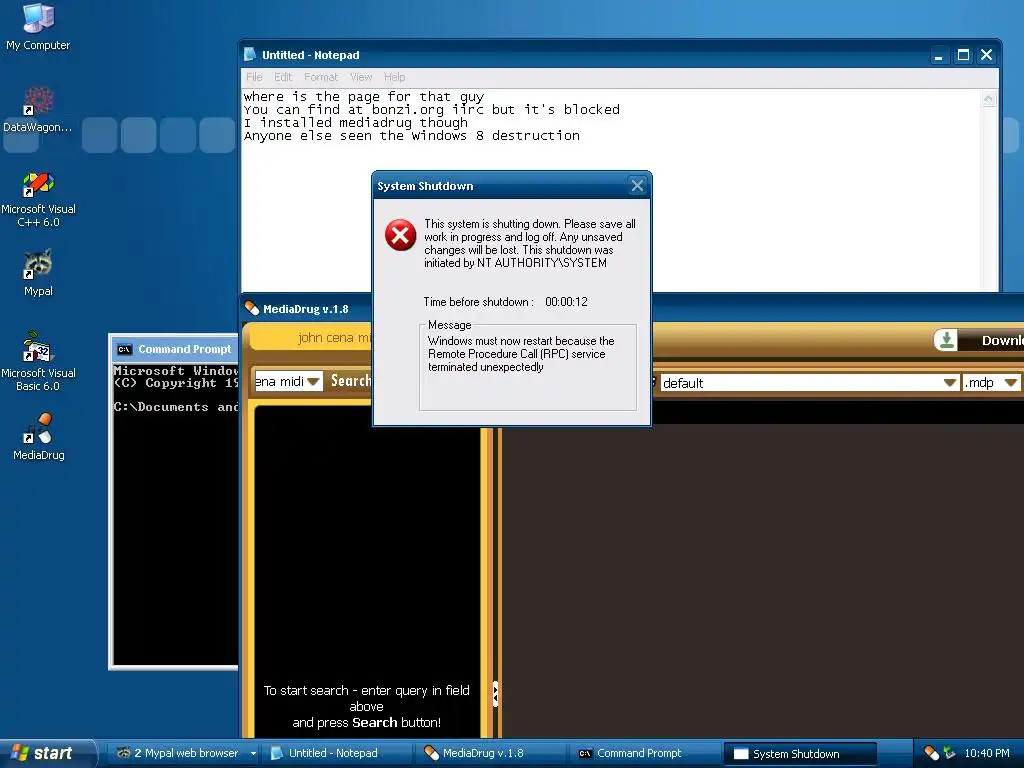Open the MediaDrug desktop shortcut
The height and width of the screenshot is (768, 1024).
click(x=39, y=436)
